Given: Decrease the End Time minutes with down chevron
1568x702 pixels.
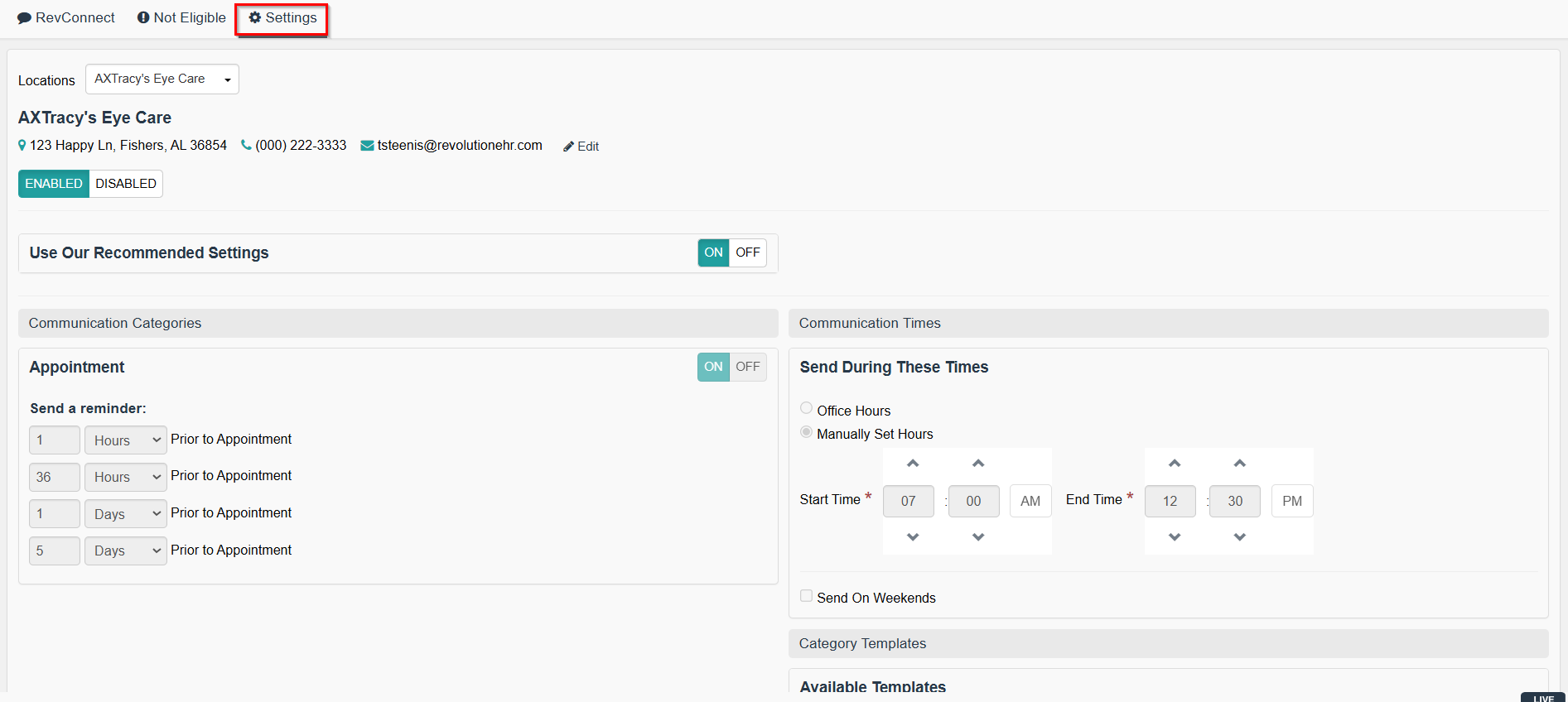Looking at the screenshot, I should [1239, 537].
